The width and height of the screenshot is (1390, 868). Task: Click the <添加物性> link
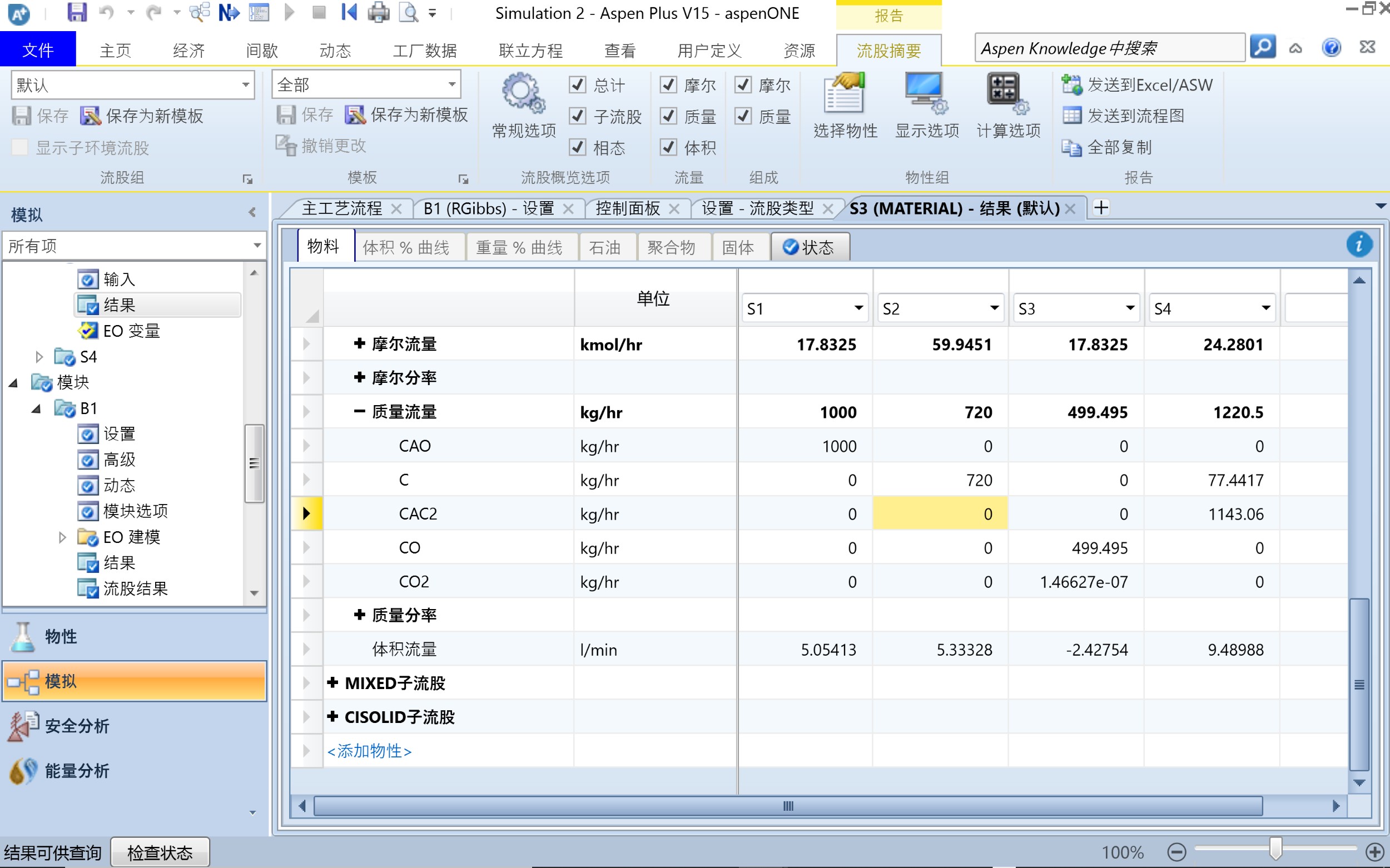[x=369, y=751]
